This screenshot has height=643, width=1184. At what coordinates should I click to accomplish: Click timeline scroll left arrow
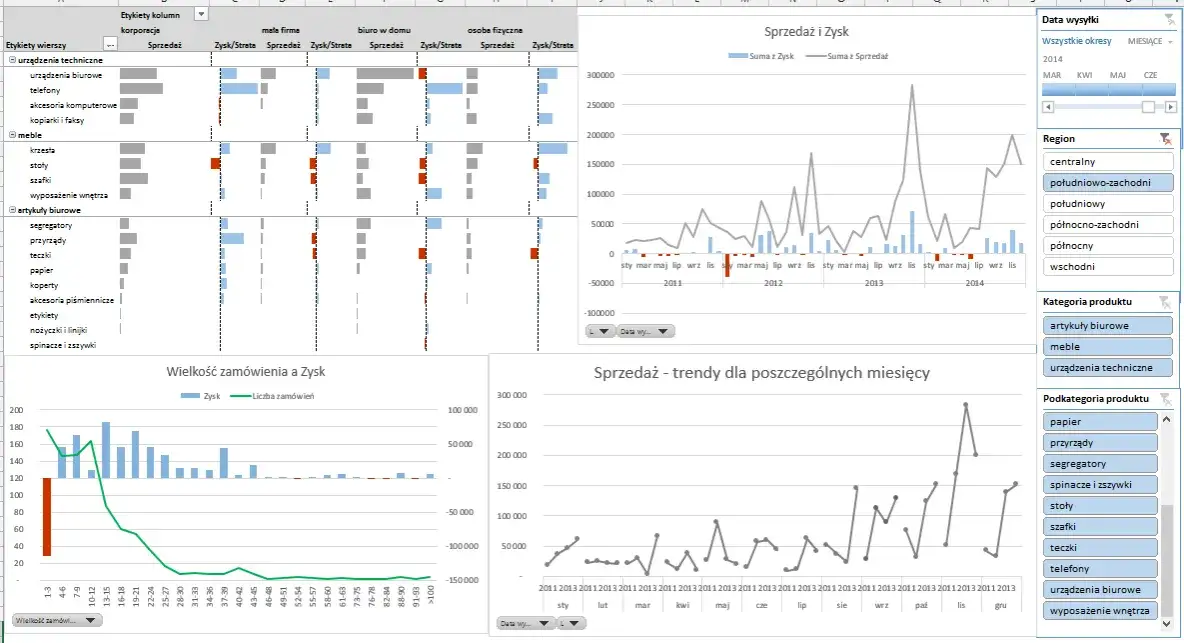pyautogui.click(x=1048, y=107)
